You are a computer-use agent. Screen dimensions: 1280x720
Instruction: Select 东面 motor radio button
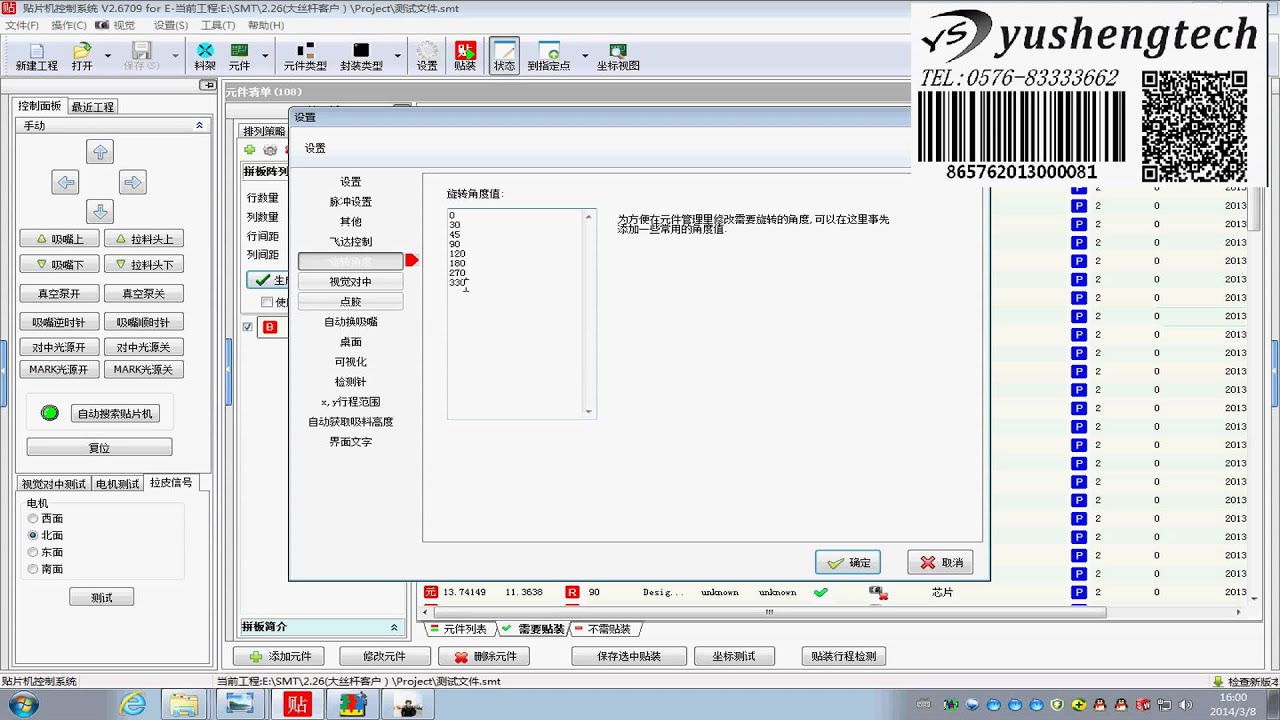pos(33,552)
